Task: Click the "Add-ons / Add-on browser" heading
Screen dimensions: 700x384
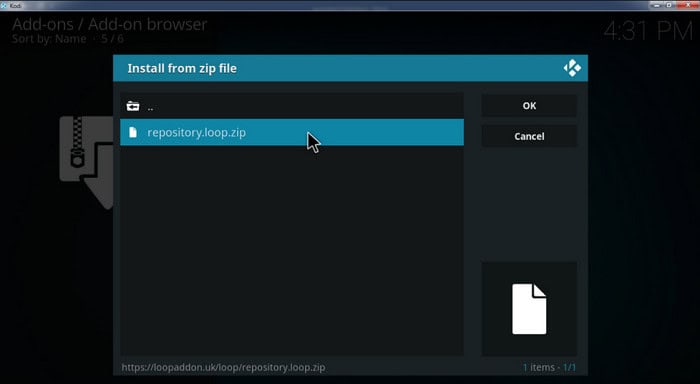Action: (x=109, y=24)
